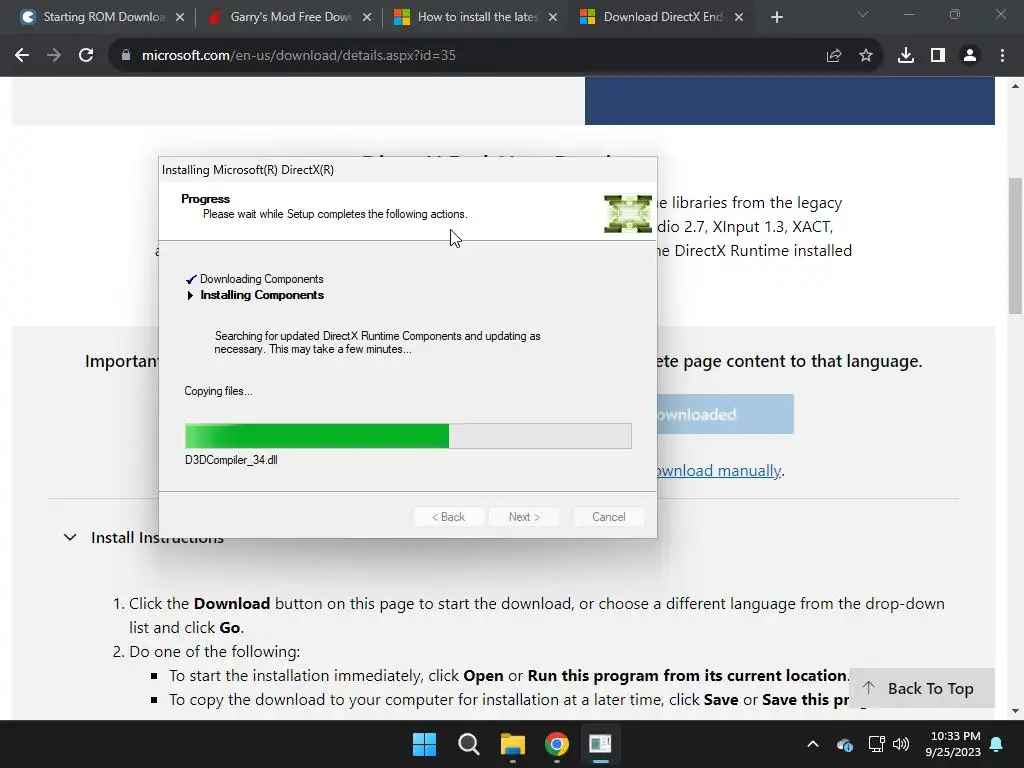Click the Copying files status text
The height and width of the screenshot is (768, 1024).
click(218, 391)
